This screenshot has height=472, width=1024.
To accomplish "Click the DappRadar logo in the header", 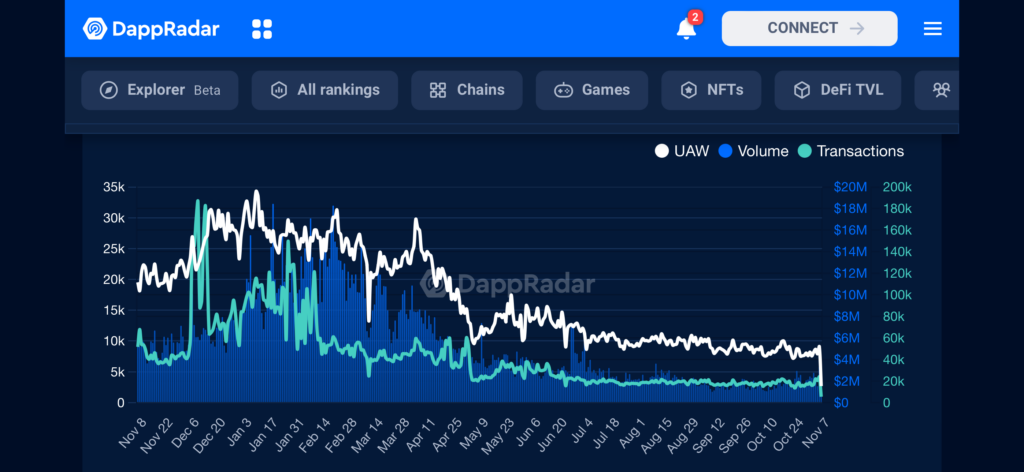I will (x=151, y=28).
